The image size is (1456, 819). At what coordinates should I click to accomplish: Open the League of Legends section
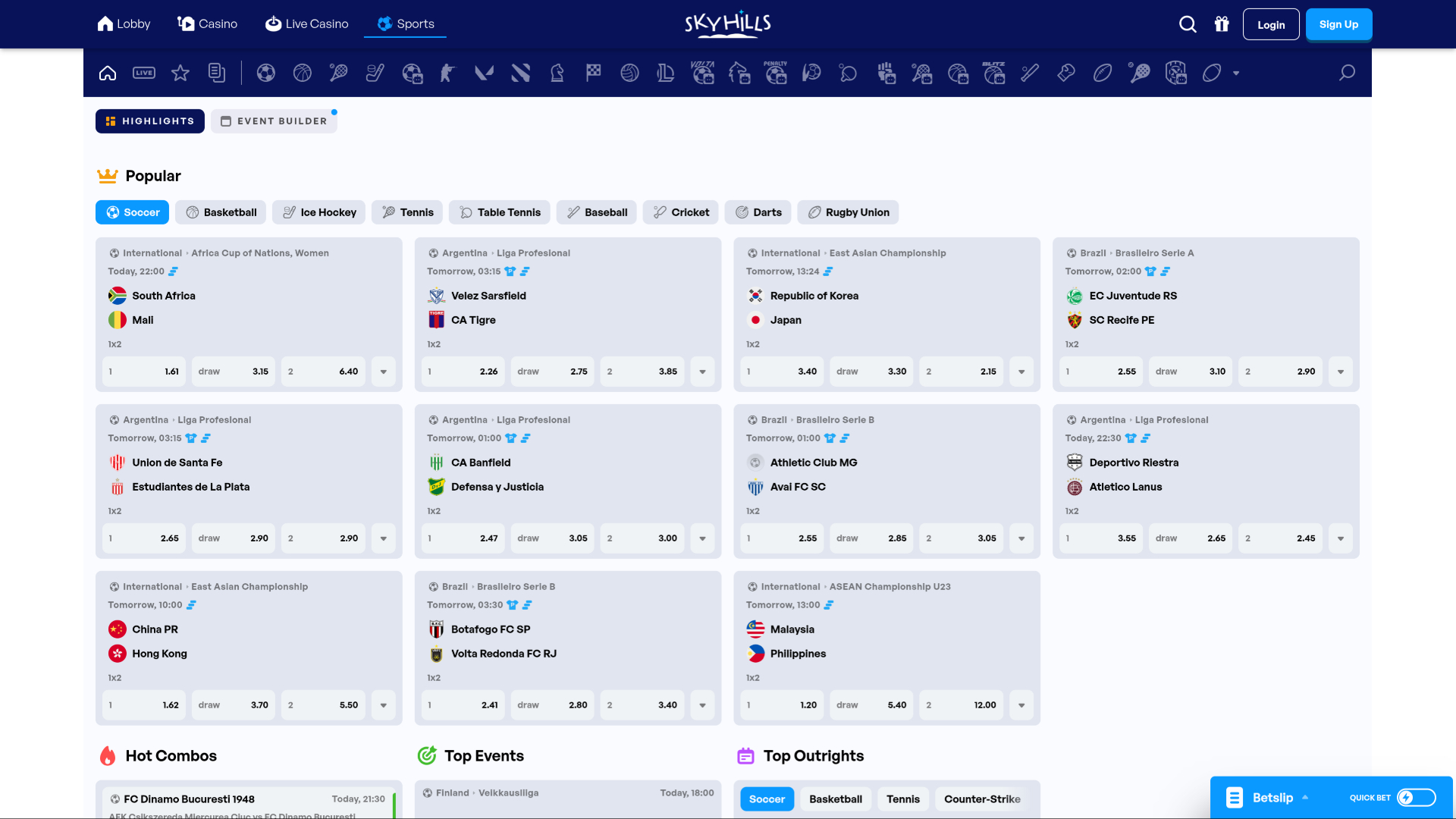(x=666, y=73)
